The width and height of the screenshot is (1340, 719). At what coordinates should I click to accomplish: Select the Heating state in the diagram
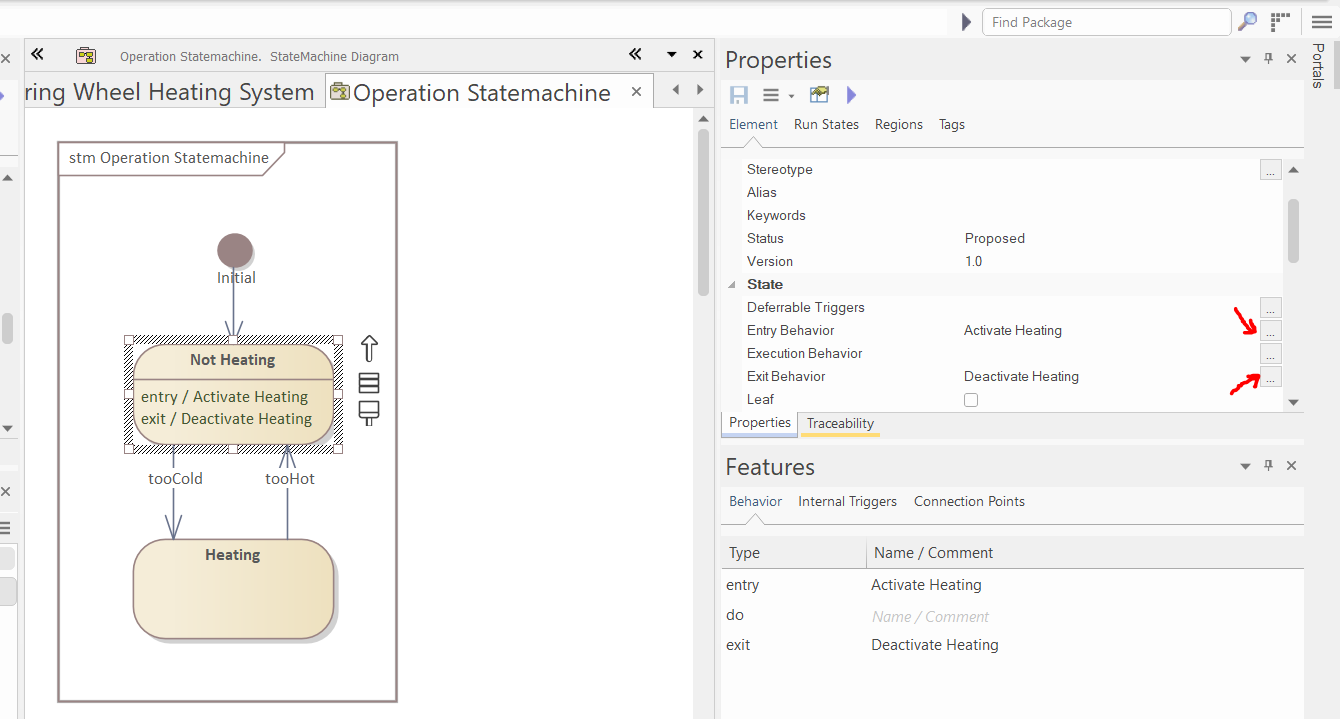point(233,589)
